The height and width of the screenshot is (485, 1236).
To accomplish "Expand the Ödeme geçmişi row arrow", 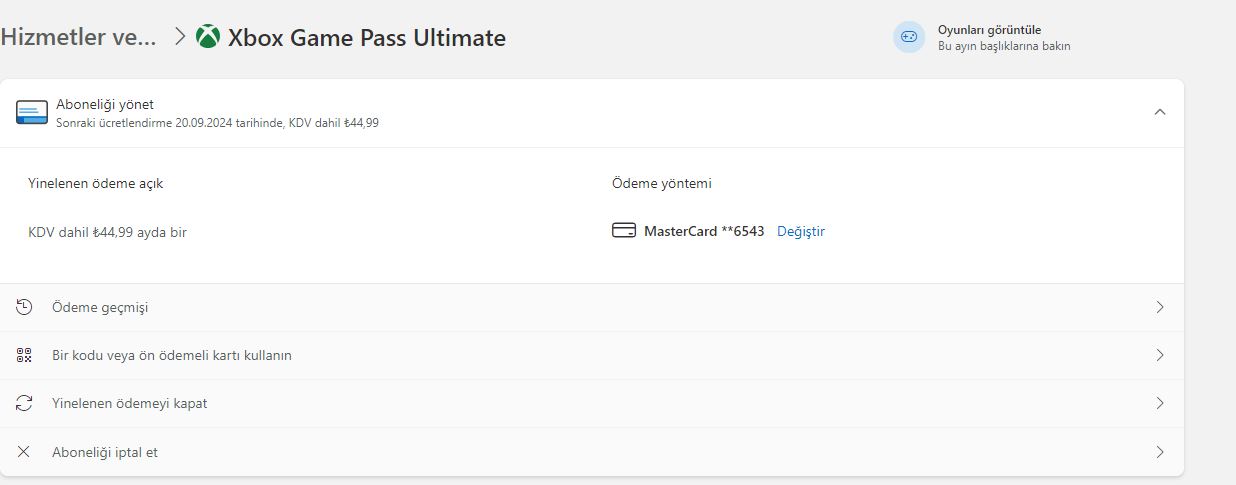I will 1160,307.
